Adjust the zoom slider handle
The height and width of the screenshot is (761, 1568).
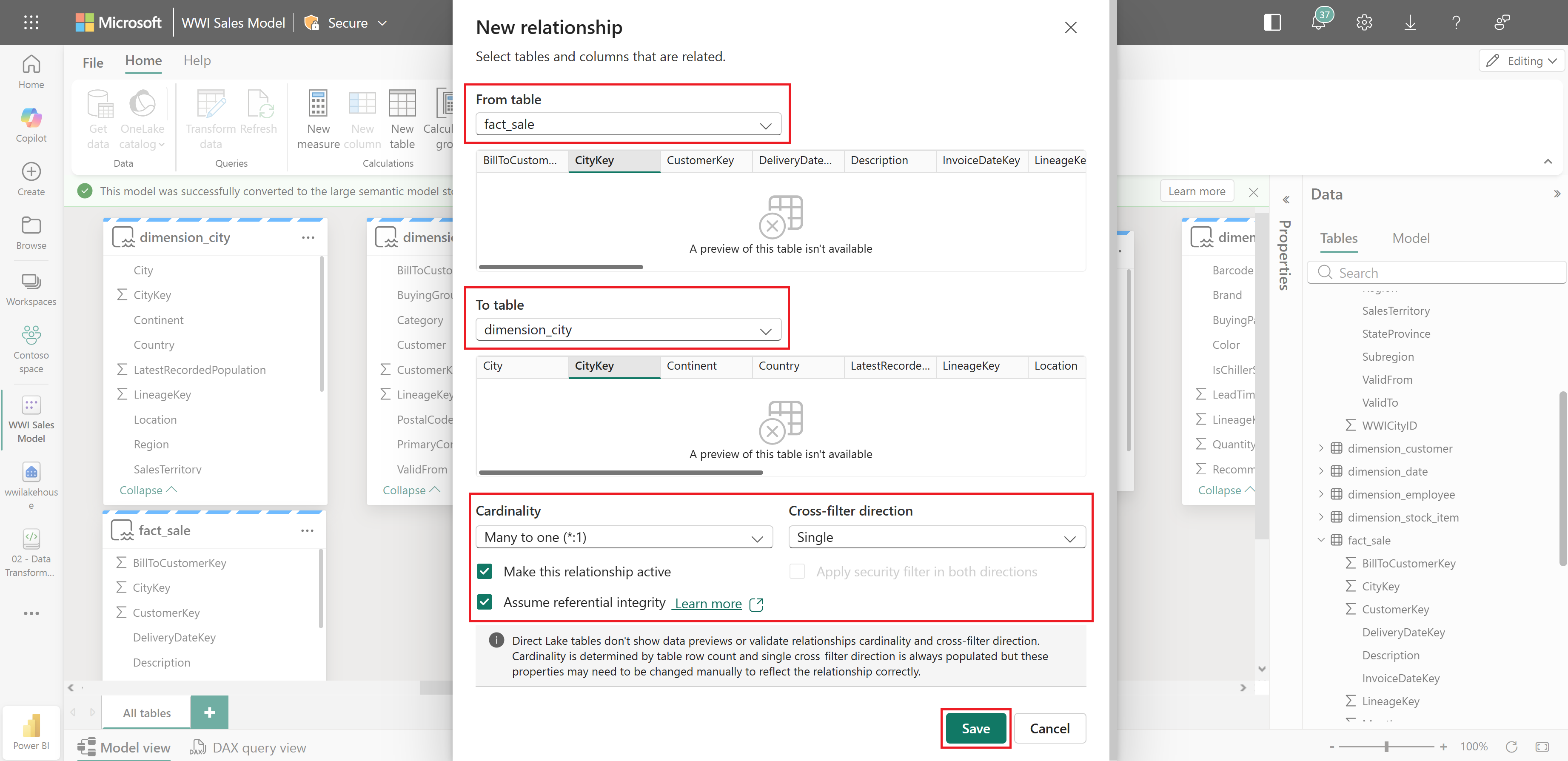(x=1386, y=747)
